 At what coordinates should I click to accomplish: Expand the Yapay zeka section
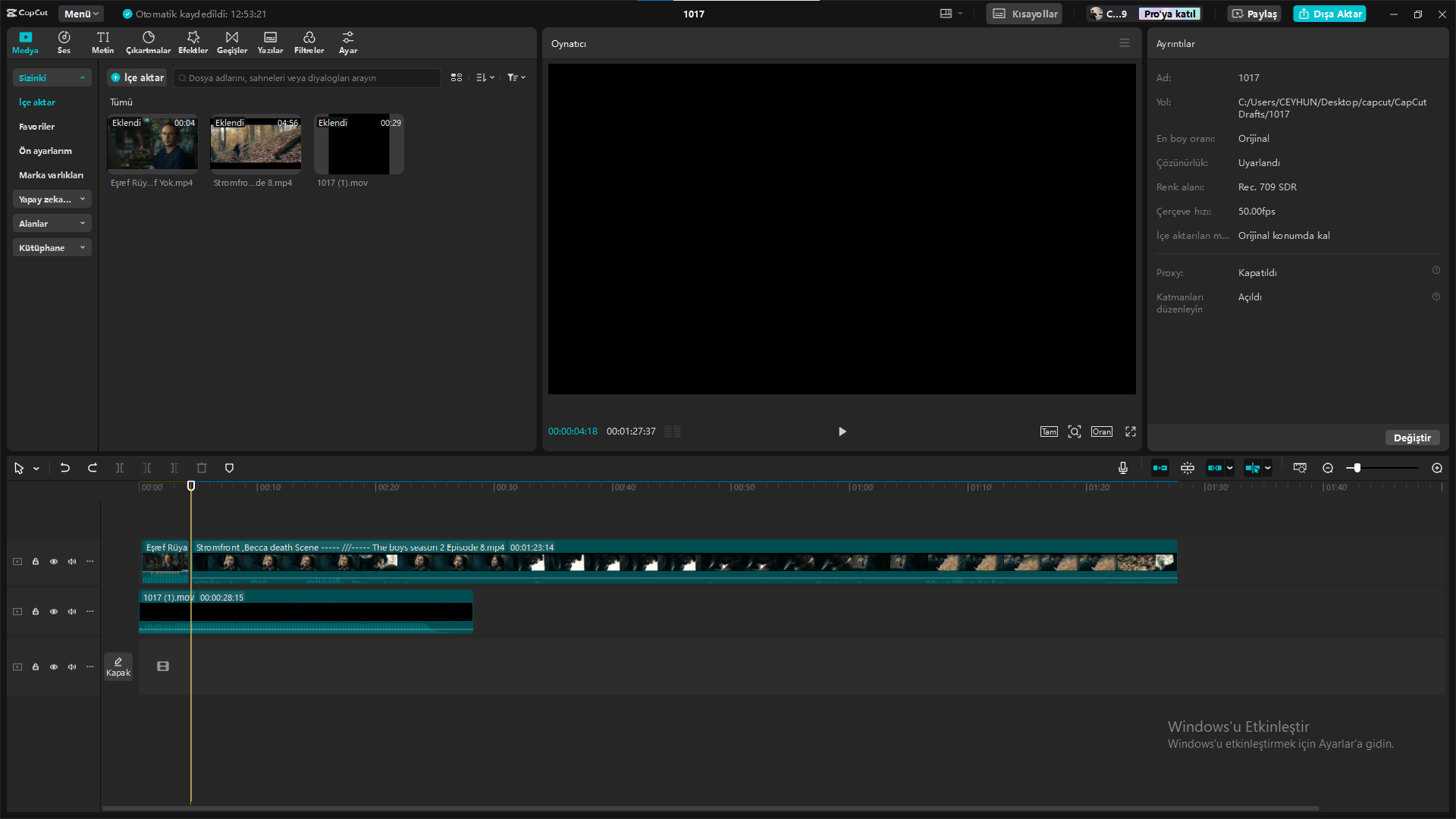coord(52,199)
